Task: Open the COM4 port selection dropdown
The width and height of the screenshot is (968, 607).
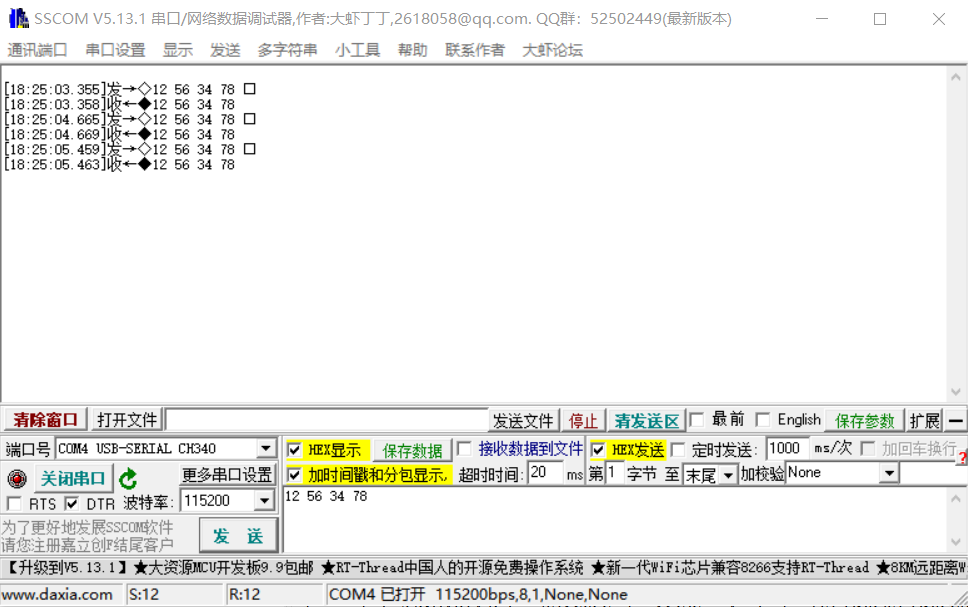Action: tap(267, 448)
